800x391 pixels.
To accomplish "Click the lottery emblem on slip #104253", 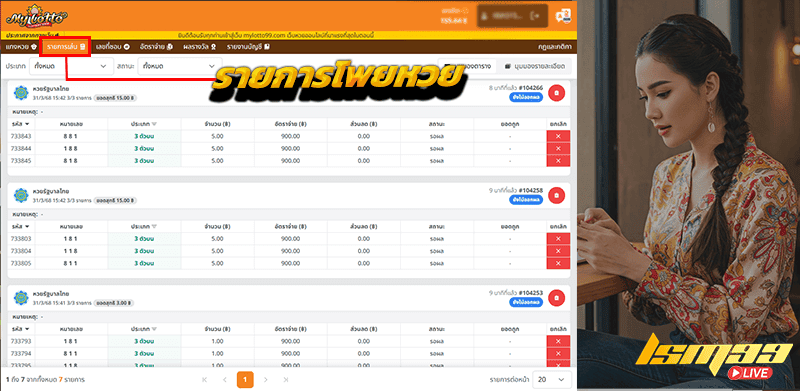I will [x=21, y=298].
